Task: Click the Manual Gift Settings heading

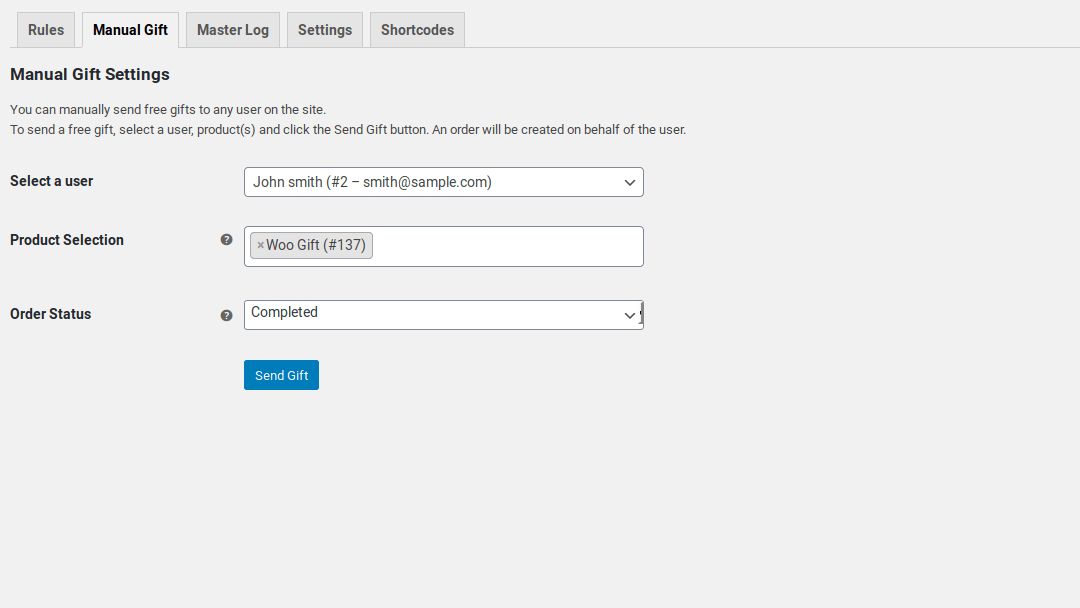Action: [x=89, y=74]
